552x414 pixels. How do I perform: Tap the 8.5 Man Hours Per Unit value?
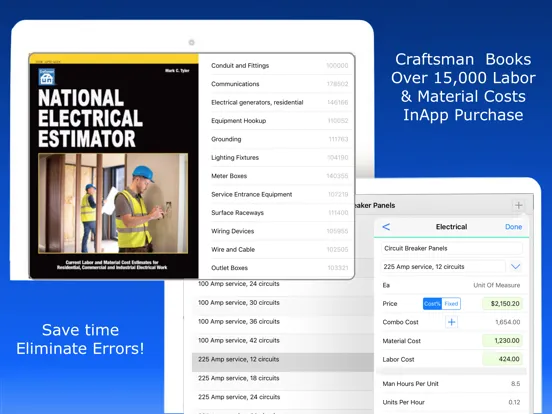(x=515, y=383)
